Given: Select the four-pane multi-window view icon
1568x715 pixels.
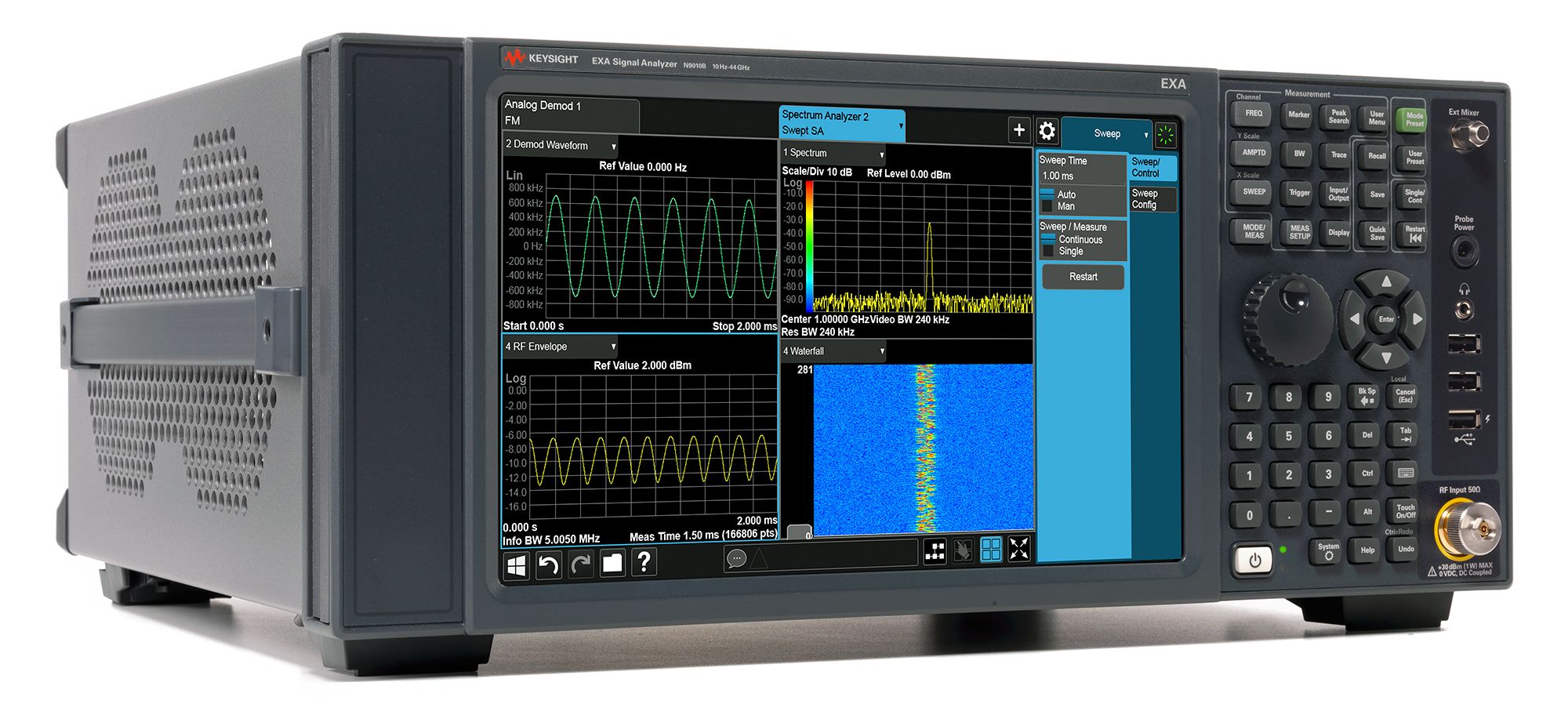Looking at the screenshot, I should (991, 550).
